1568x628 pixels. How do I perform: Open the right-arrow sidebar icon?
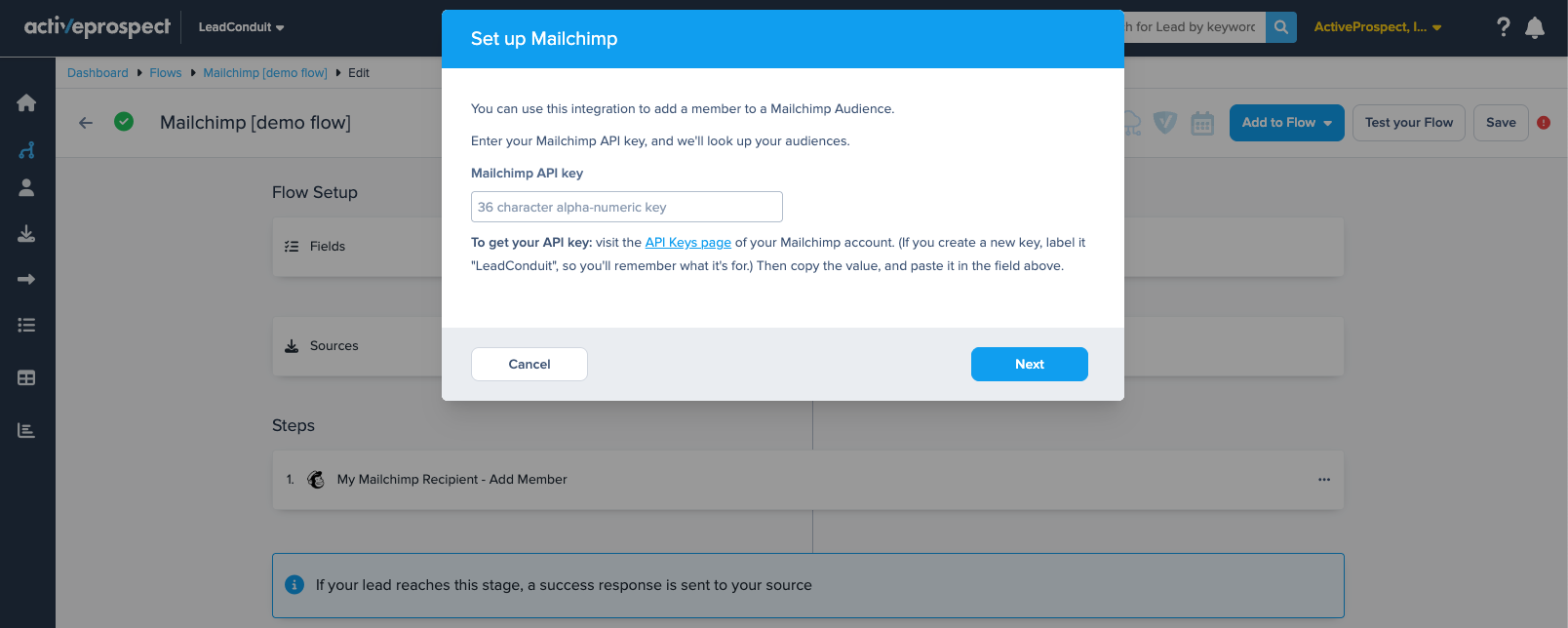pos(26,279)
